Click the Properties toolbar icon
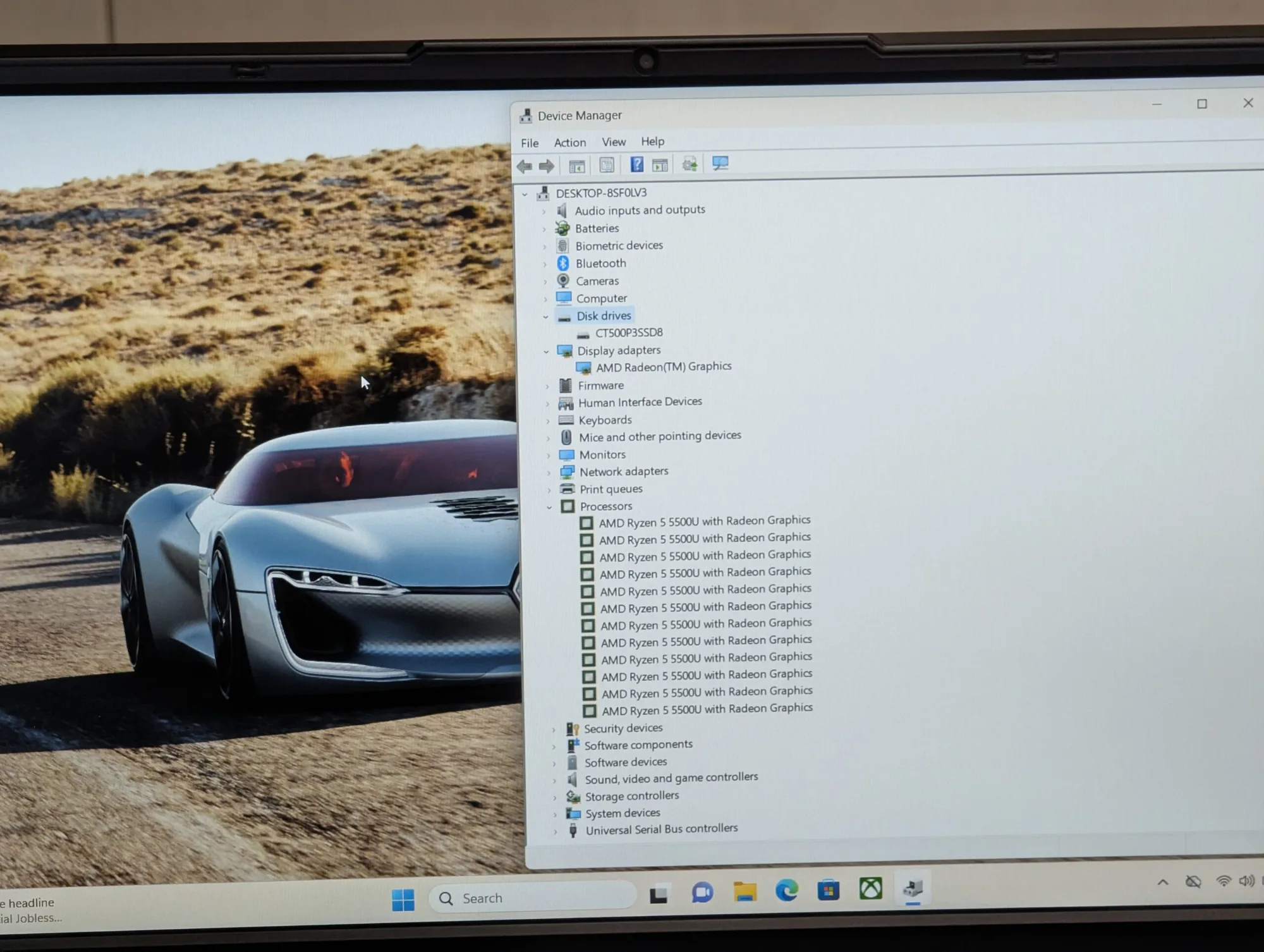Image resolution: width=1264 pixels, height=952 pixels. coord(607,166)
